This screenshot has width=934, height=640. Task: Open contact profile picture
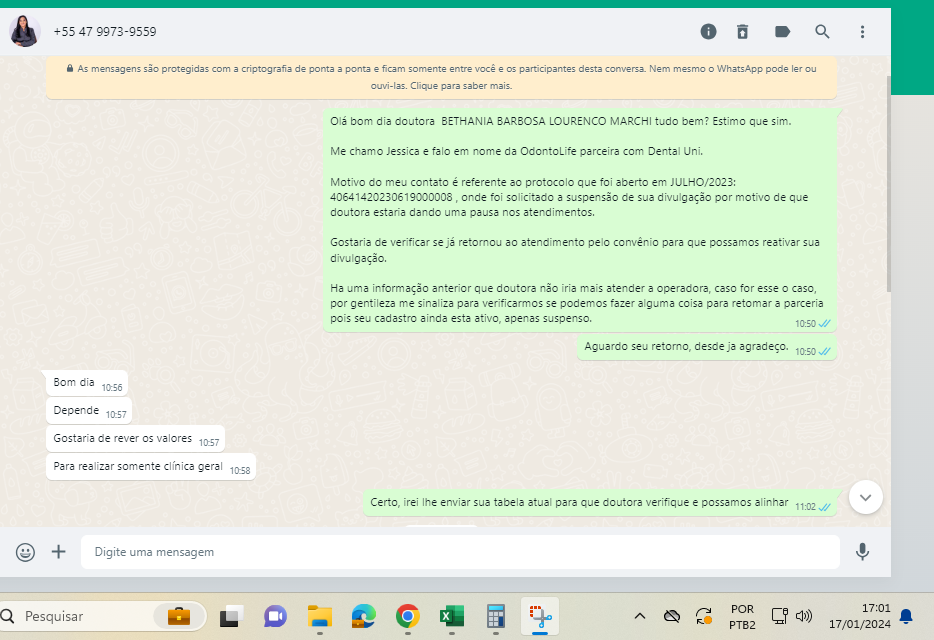(25, 32)
